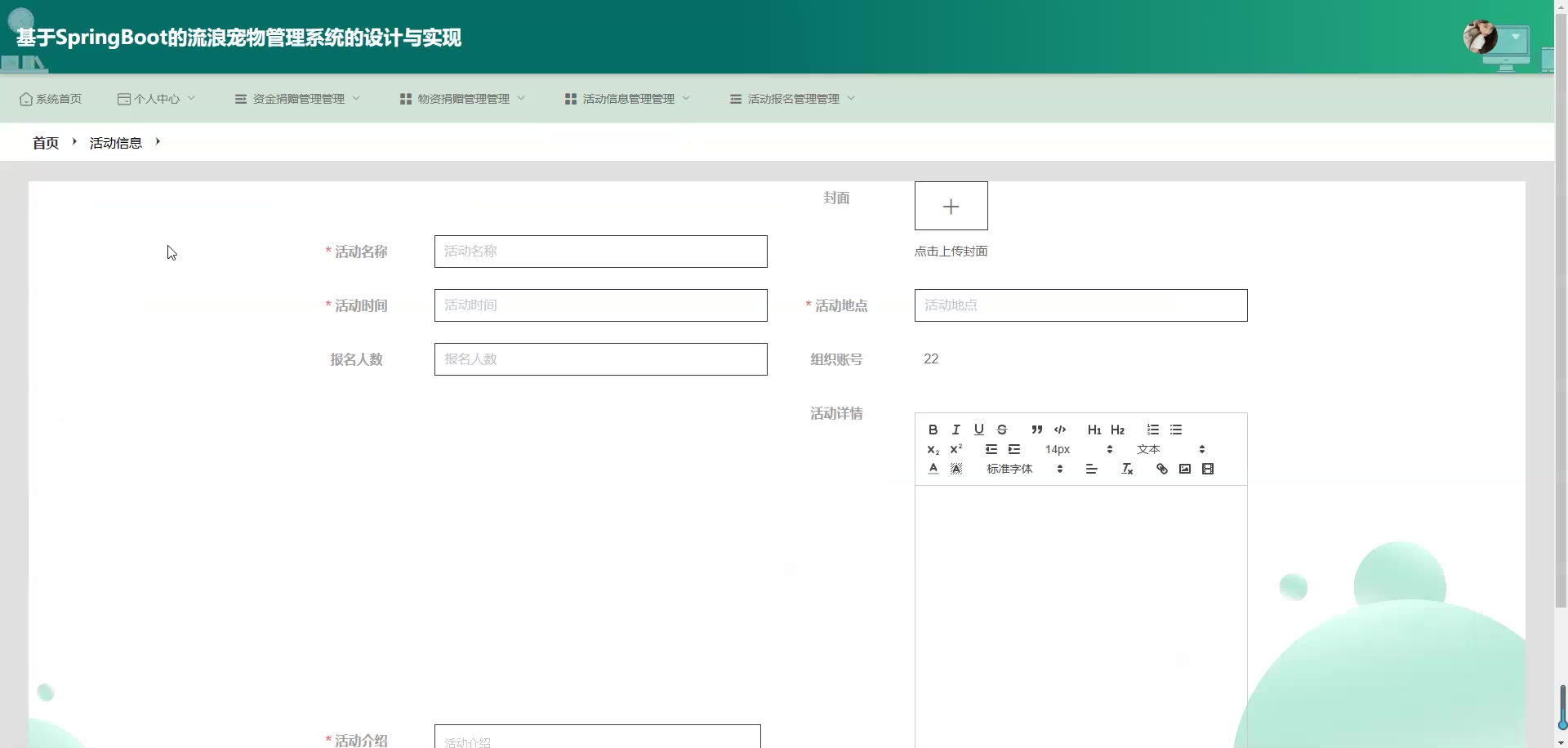Apply Heading 2 style

pyautogui.click(x=1118, y=430)
